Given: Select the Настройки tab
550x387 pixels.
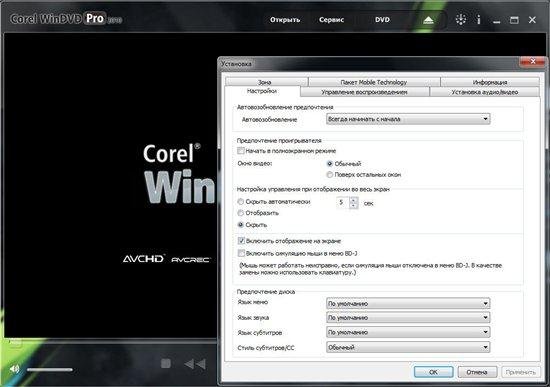Looking at the screenshot, I should coord(262,91).
